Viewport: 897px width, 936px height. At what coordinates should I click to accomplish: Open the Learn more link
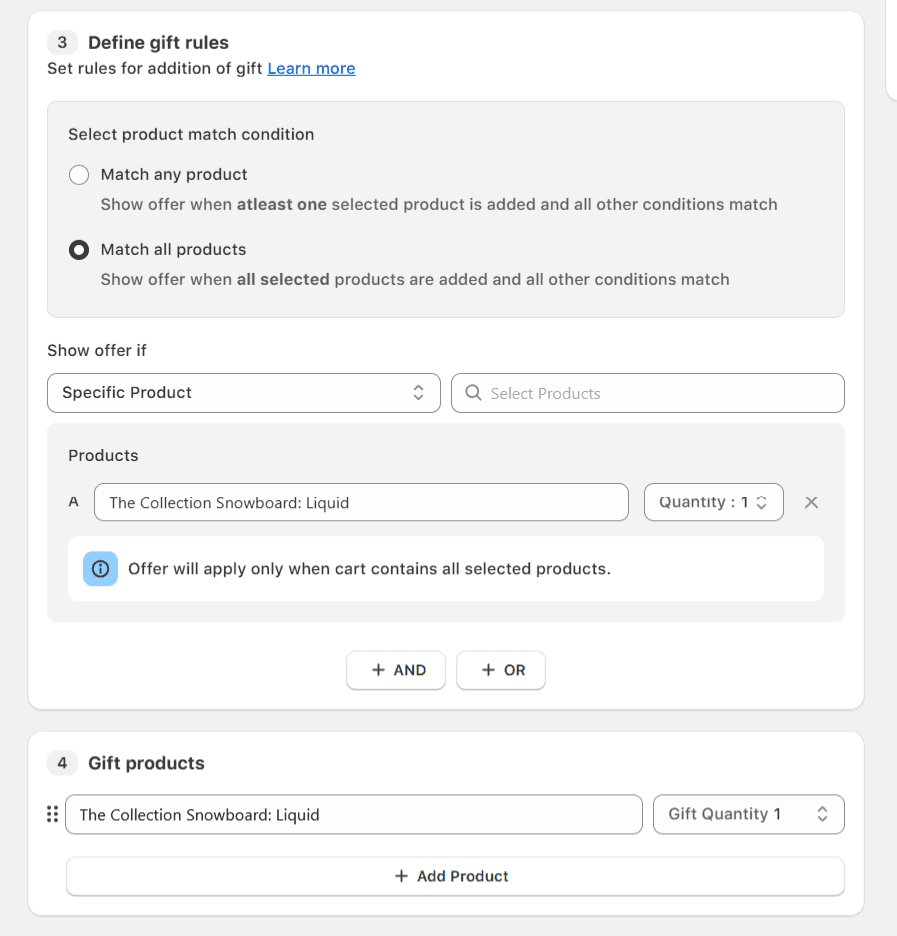[311, 68]
